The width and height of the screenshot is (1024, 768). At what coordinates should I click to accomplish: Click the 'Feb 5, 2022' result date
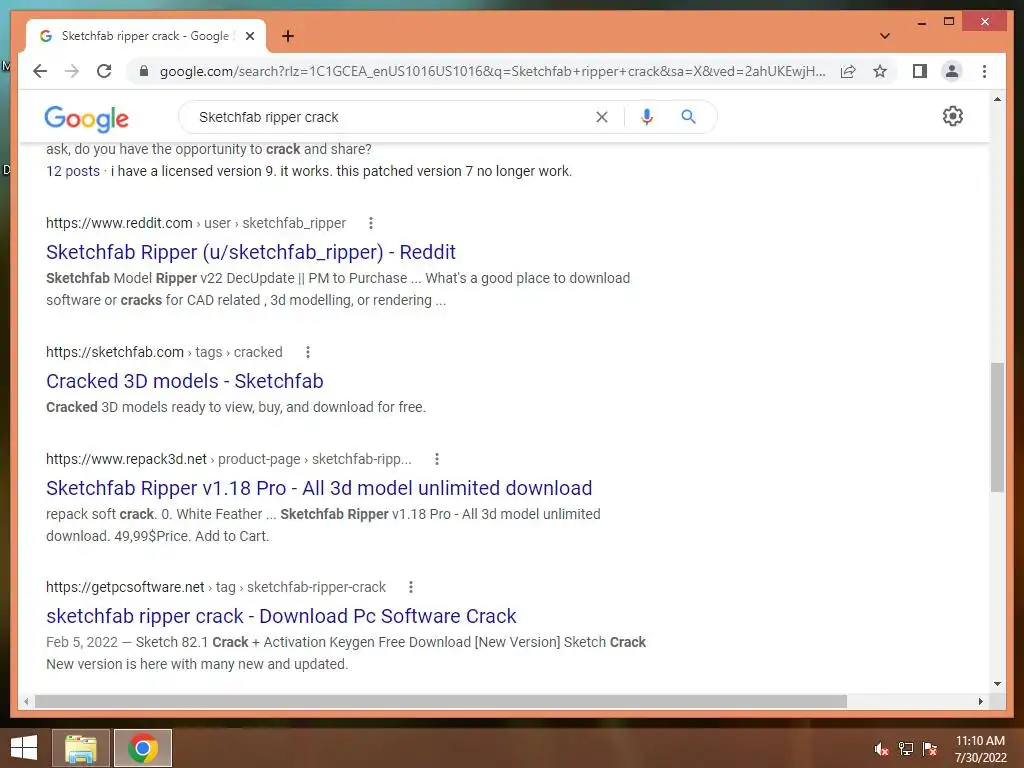(x=82, y=643)
